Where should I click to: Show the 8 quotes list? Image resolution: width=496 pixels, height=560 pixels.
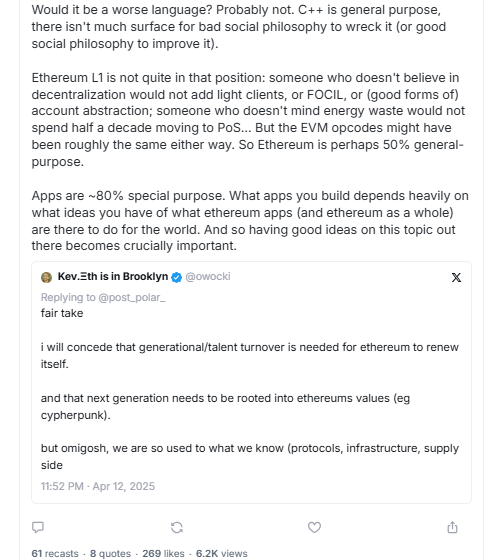click(110, 554)
